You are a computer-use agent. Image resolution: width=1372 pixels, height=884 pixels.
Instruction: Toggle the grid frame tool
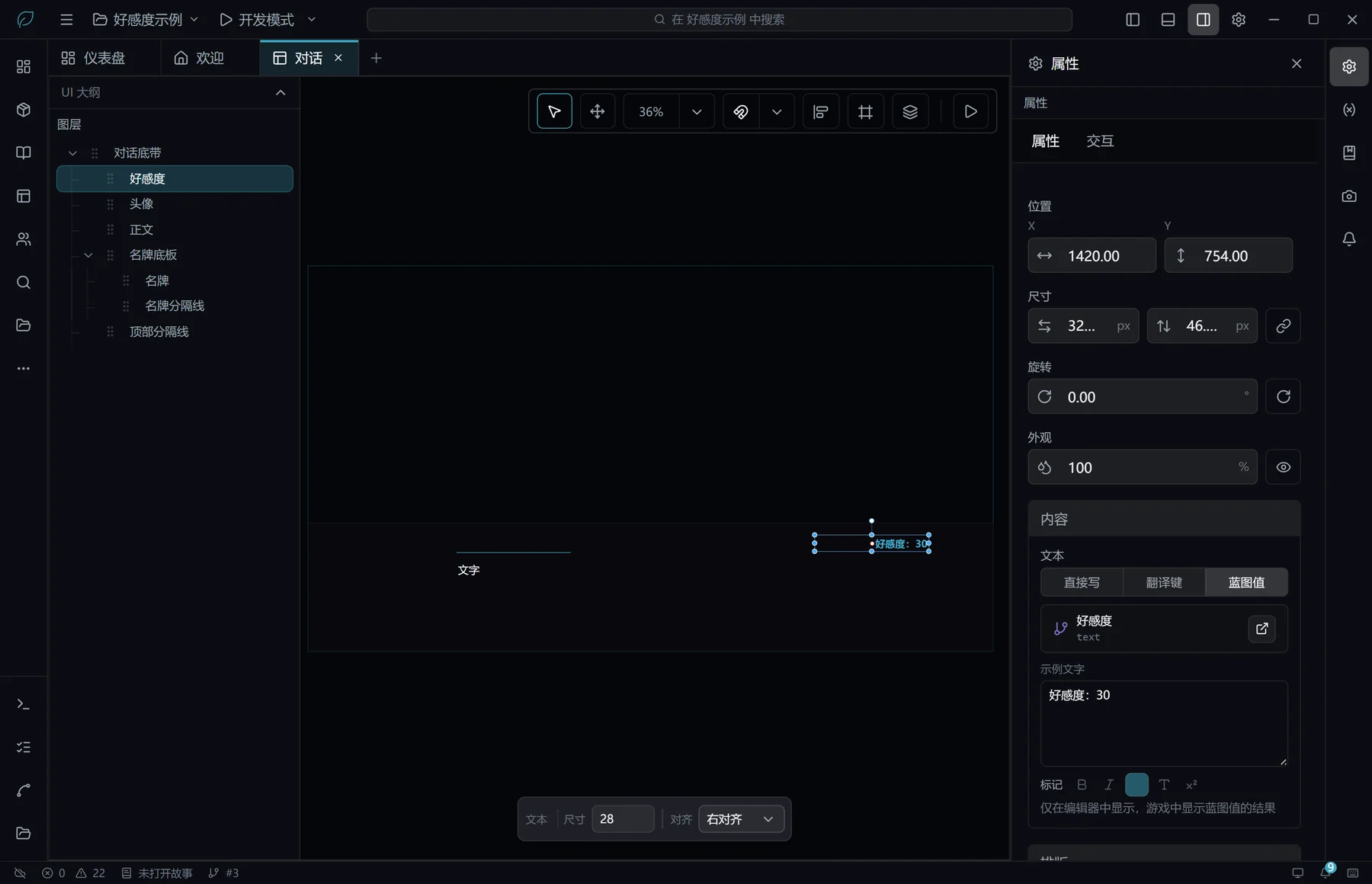click(x=865, y=112)
